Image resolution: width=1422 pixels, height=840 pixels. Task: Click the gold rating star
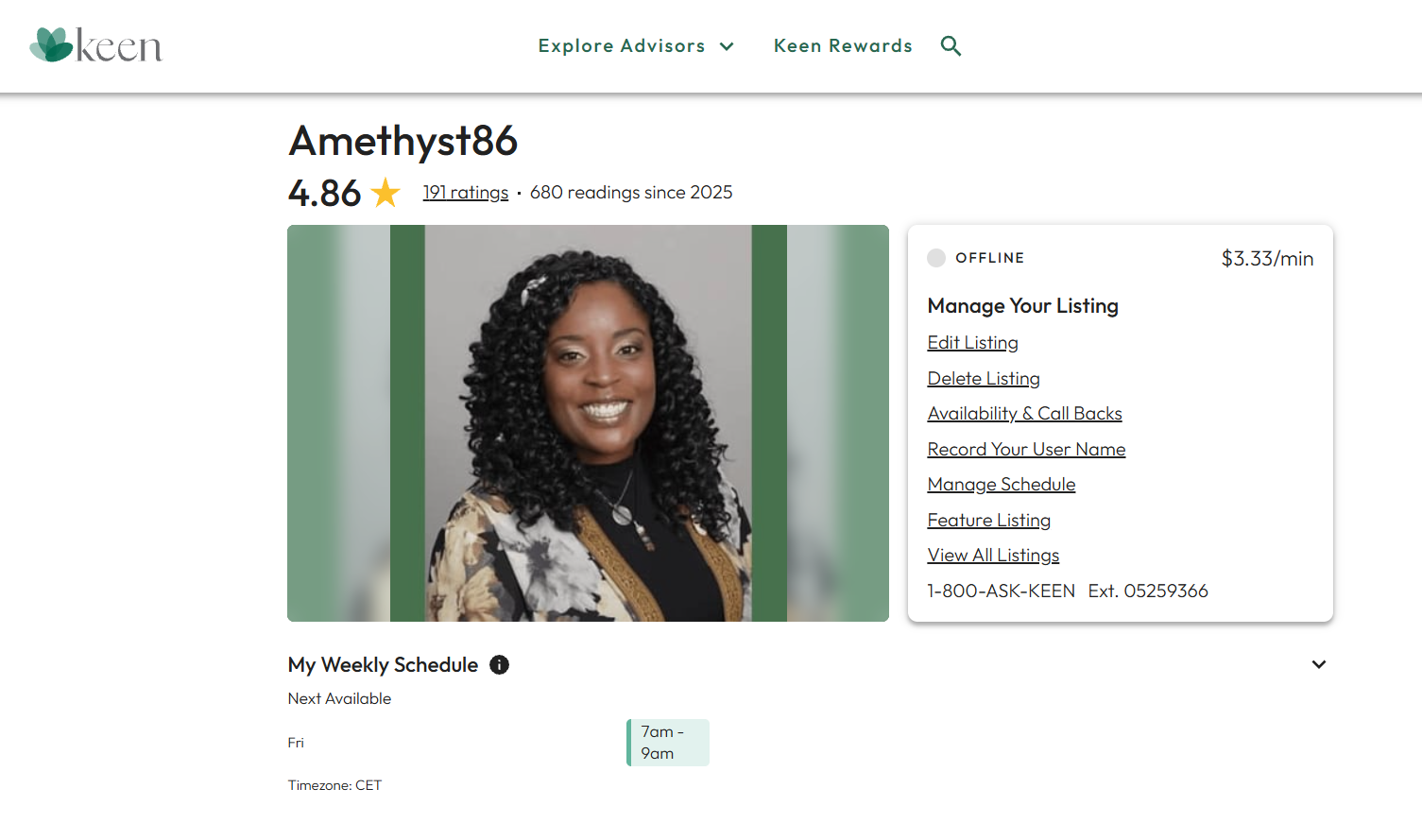pyautogui.click(x=385, y=193)
